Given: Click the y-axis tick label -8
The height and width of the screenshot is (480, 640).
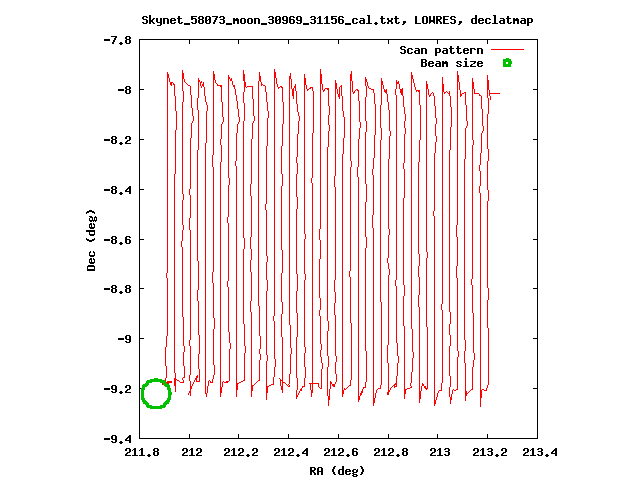Looking at the screenshot, I should (124, 90).
